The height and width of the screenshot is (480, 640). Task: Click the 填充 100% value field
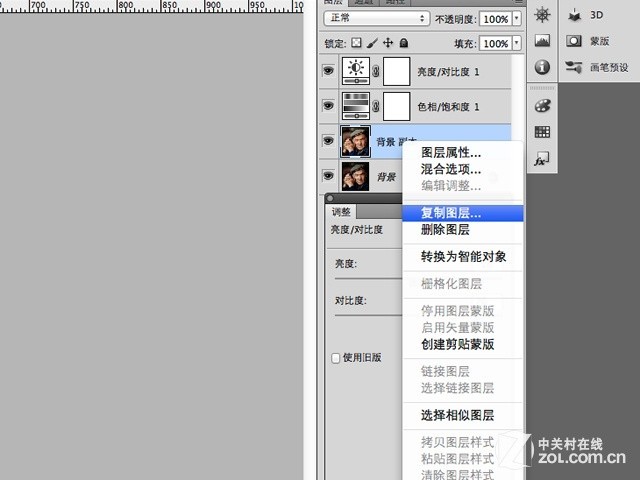pos(496,43)
